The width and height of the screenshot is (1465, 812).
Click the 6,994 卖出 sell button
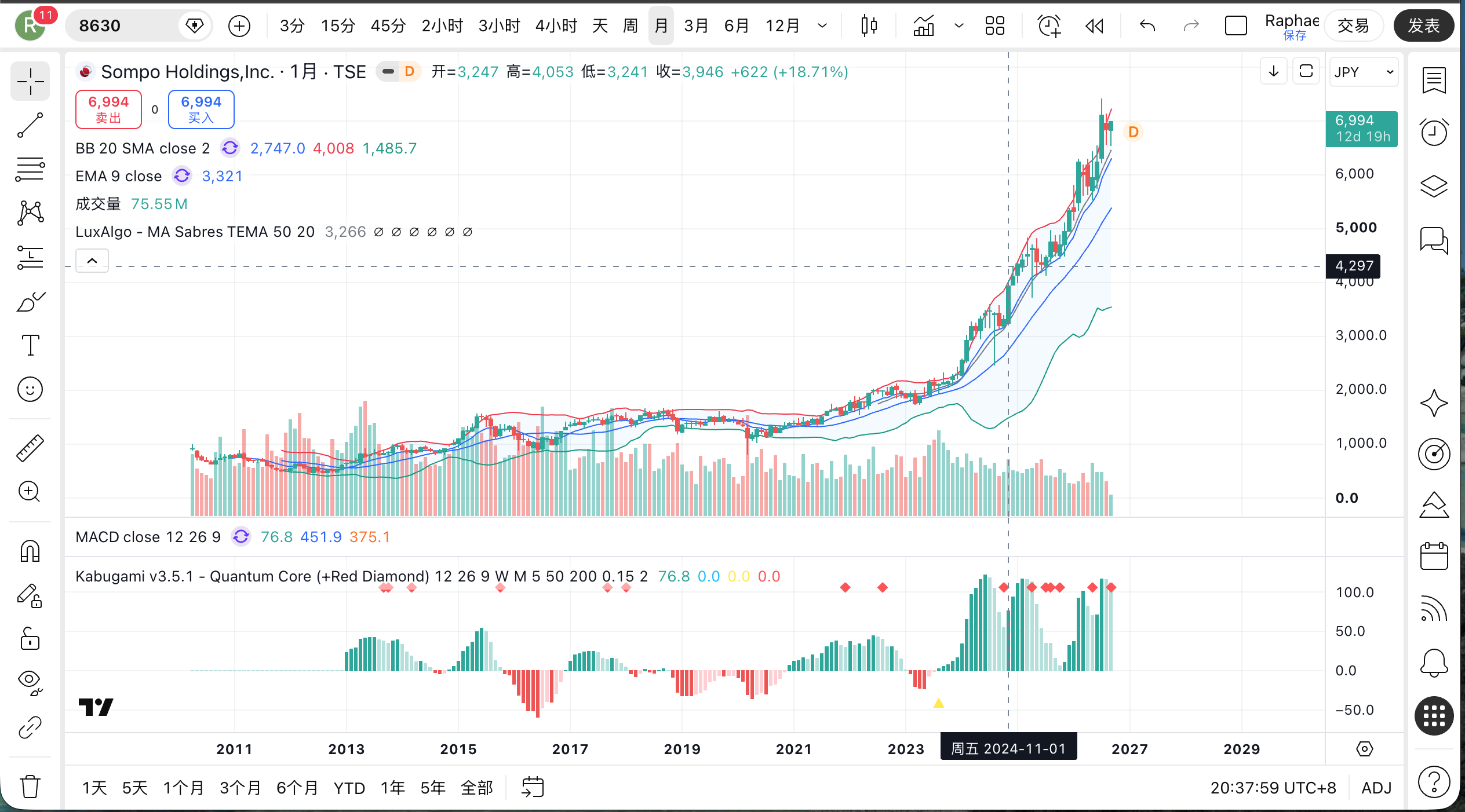(x=108, y=109)
